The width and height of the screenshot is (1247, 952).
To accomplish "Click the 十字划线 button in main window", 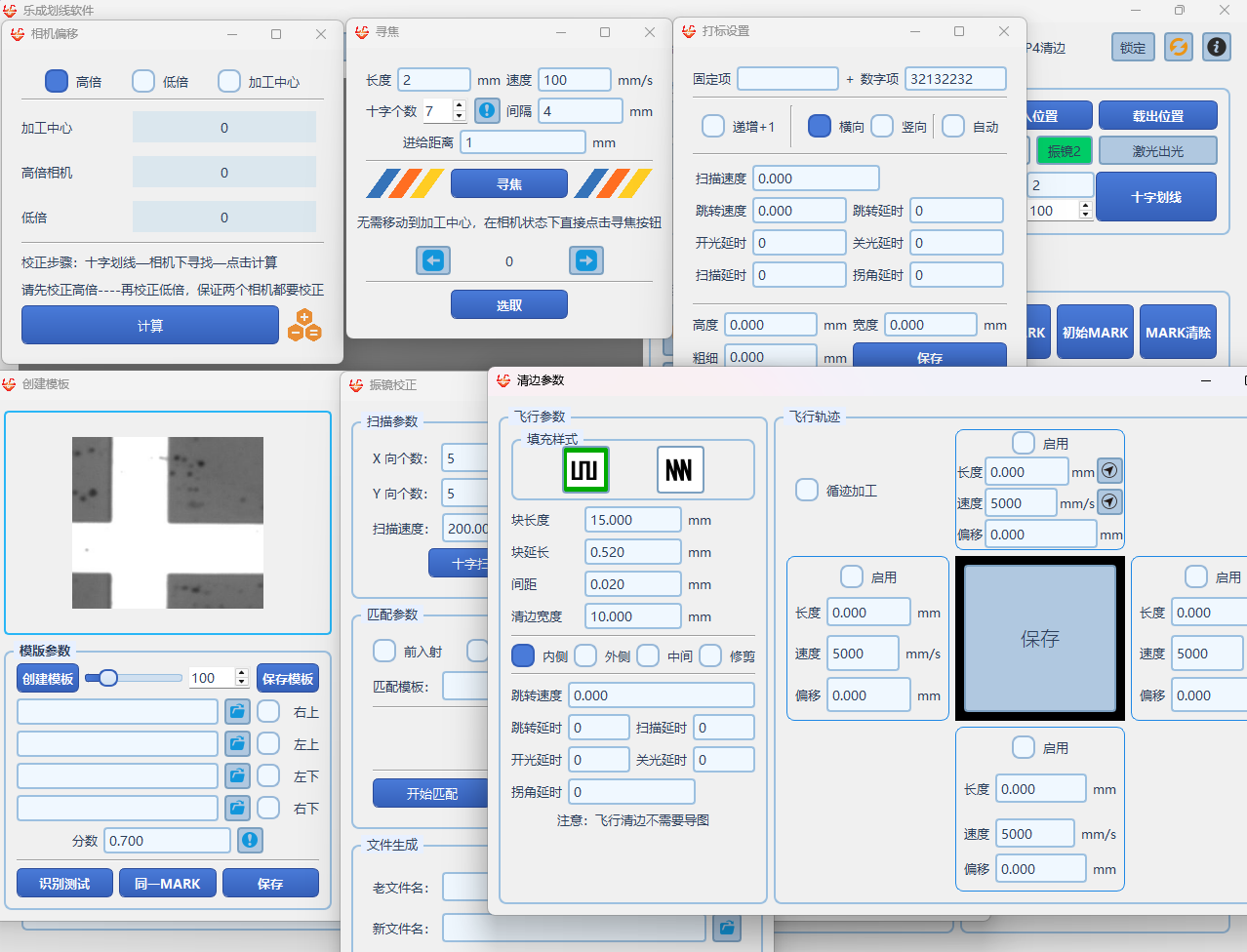I will 1156,196.
